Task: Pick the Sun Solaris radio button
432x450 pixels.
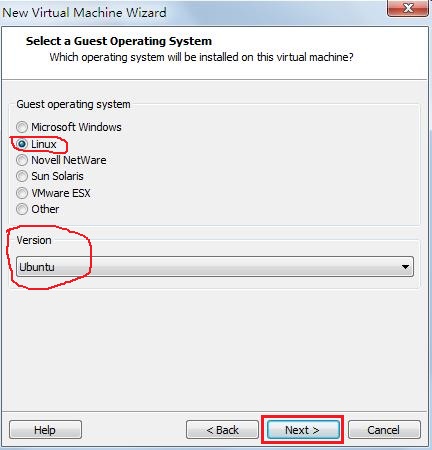Action: tap(22, 176)
